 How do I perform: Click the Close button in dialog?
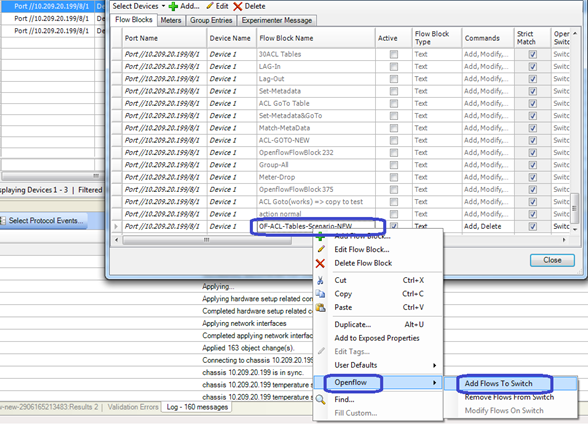click(x=552, y=260)
